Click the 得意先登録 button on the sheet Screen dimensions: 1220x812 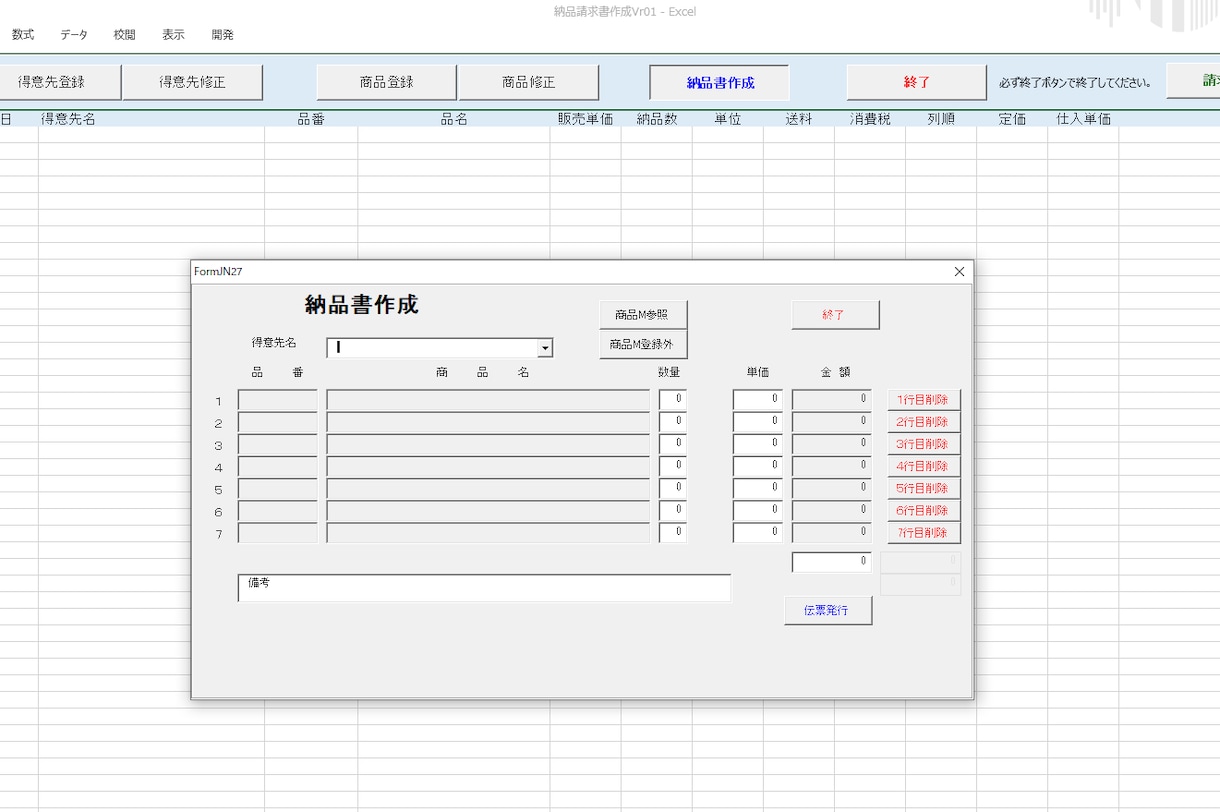tap(60, 82)
